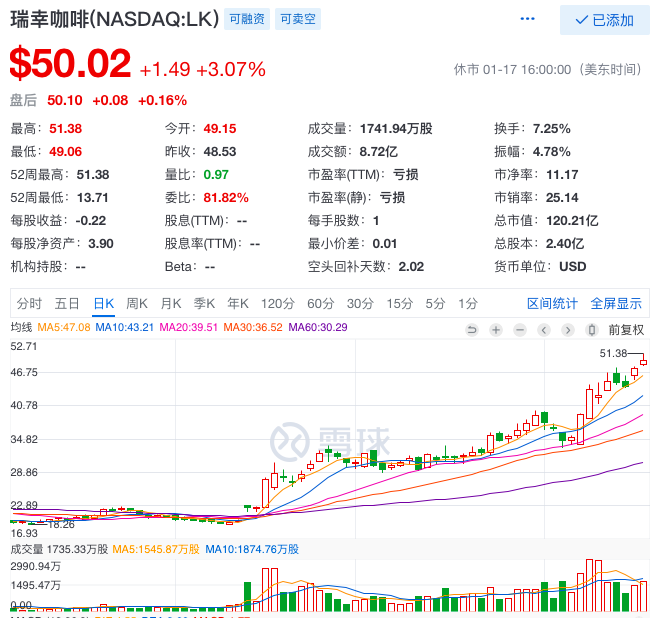Image resolution: width=652 pixels, height=618 pixels.
Task: Click the 换手 value 7.25%
Action: [551, 129]
